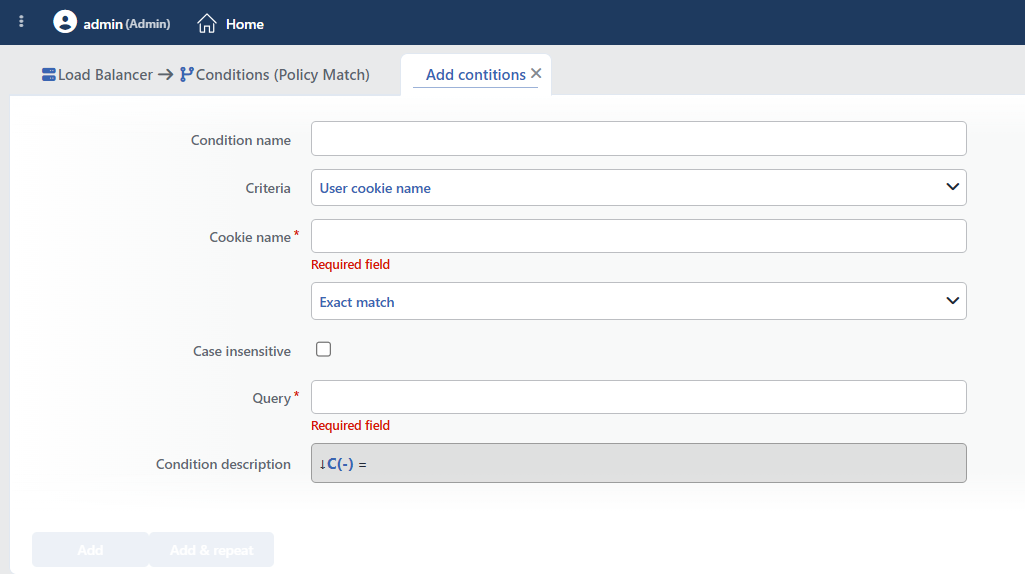The image size is (1025, 574).
Task: Click the Add button
Action: [90, 550]
